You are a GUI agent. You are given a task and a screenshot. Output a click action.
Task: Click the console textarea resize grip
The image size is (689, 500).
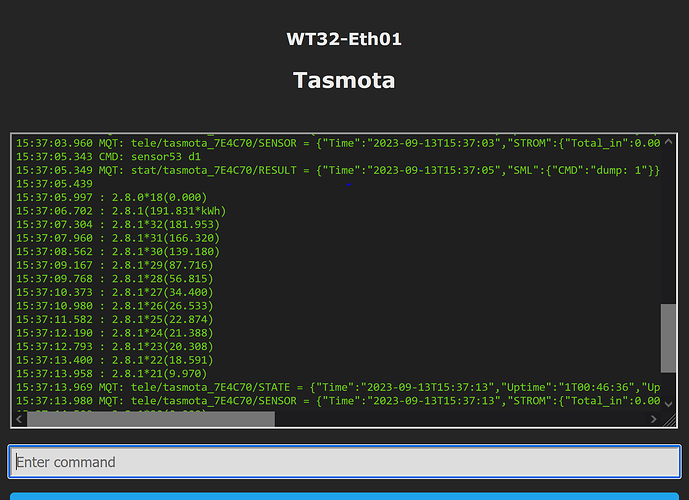[x=669, y=420]
